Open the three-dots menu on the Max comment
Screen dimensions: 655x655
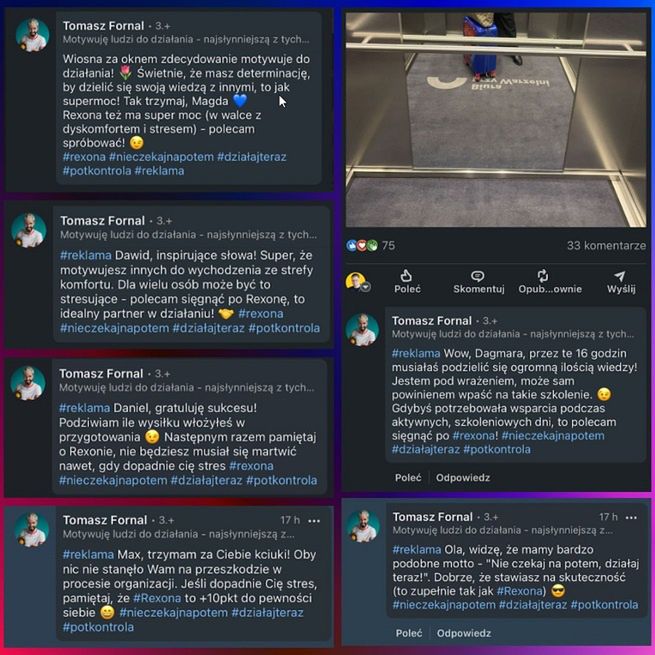point(314,520)
